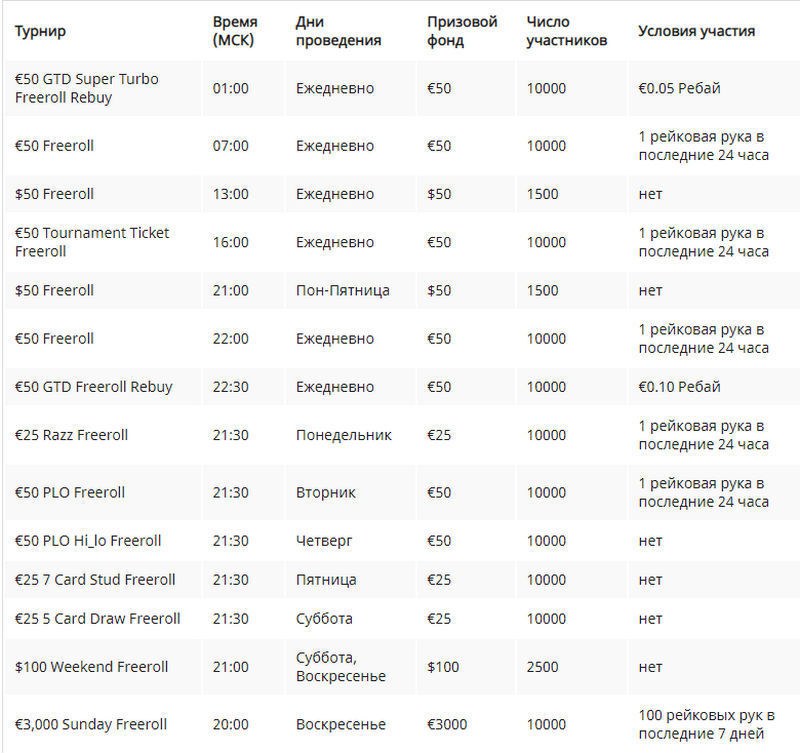Click the Условия участия column header
This screenshot has width=800, height=753.
[696, 31]
